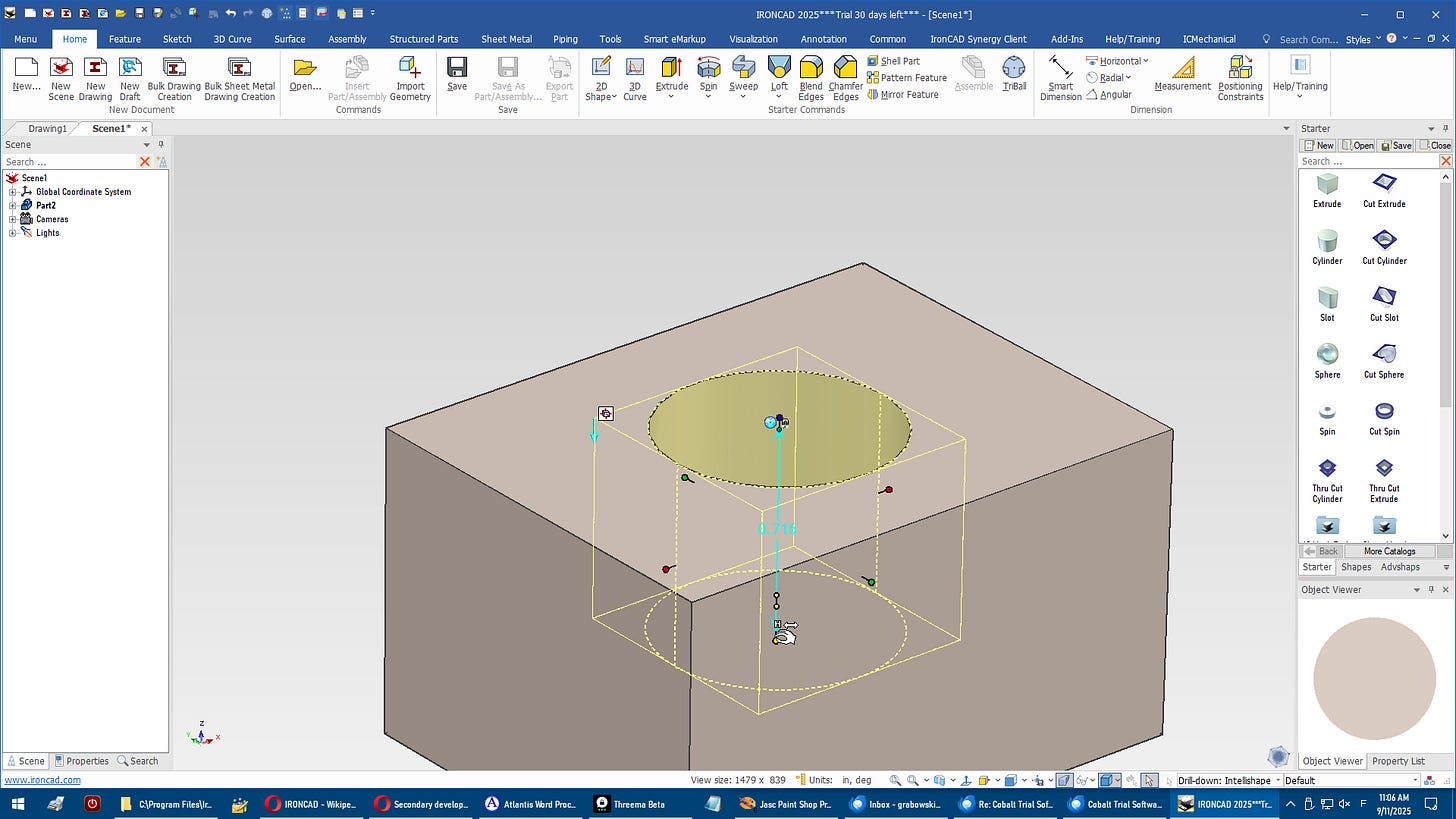Pin the Scene panel
The width and height of the screenshot is (1456, 819).
coord(161,144)
